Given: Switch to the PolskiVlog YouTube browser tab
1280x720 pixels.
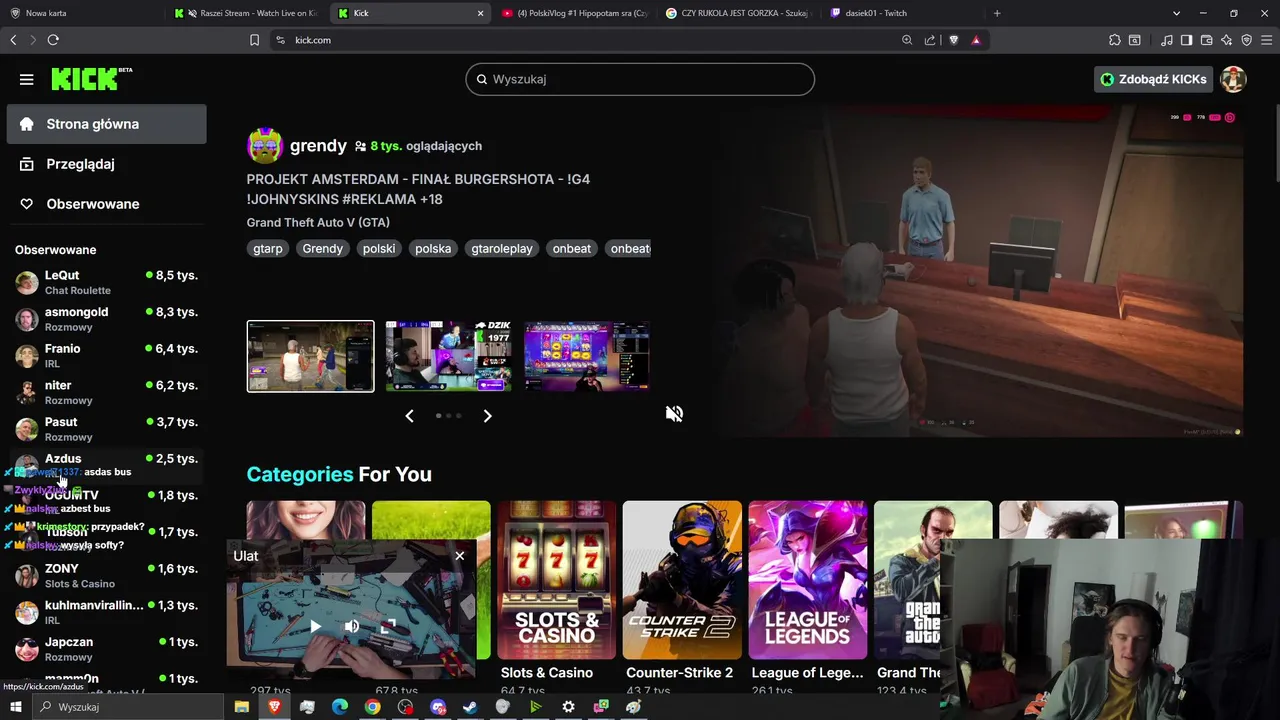Looking at the screenshot, I should click(575, 13).
